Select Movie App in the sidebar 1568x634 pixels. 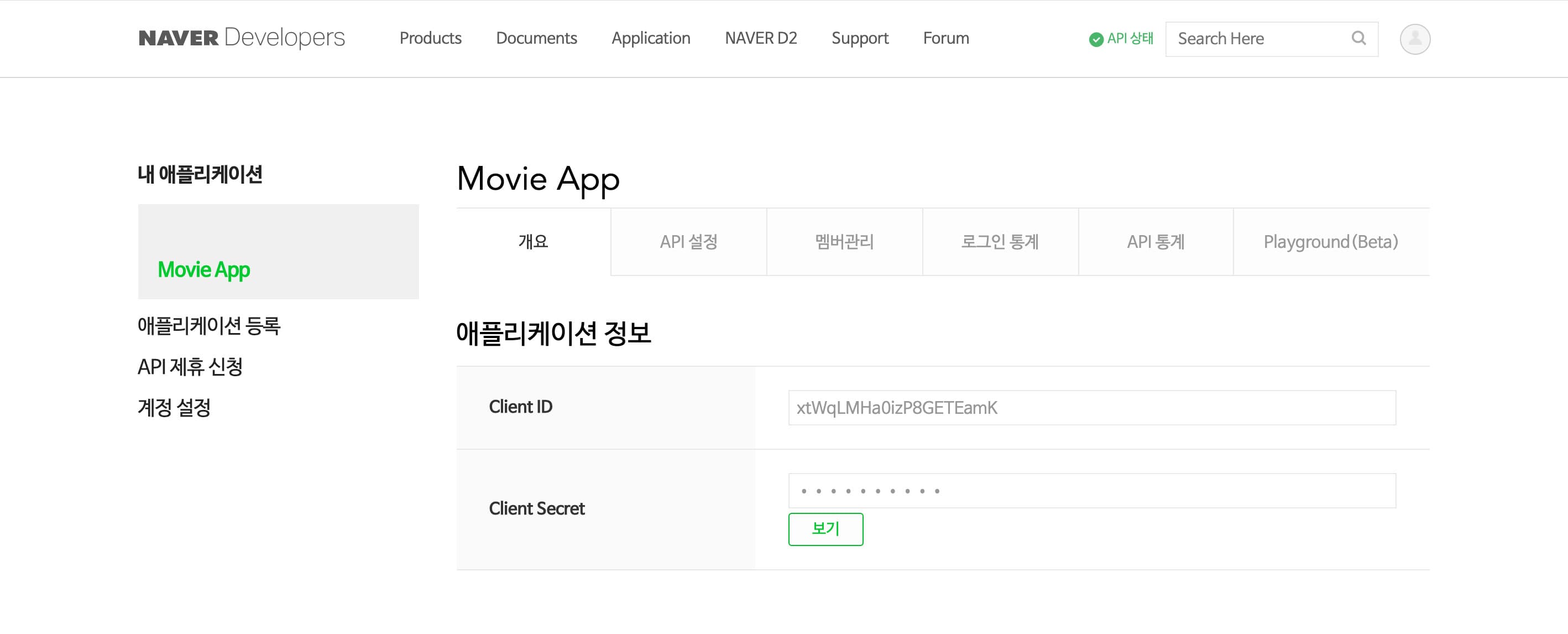click(x=204, y=269)
